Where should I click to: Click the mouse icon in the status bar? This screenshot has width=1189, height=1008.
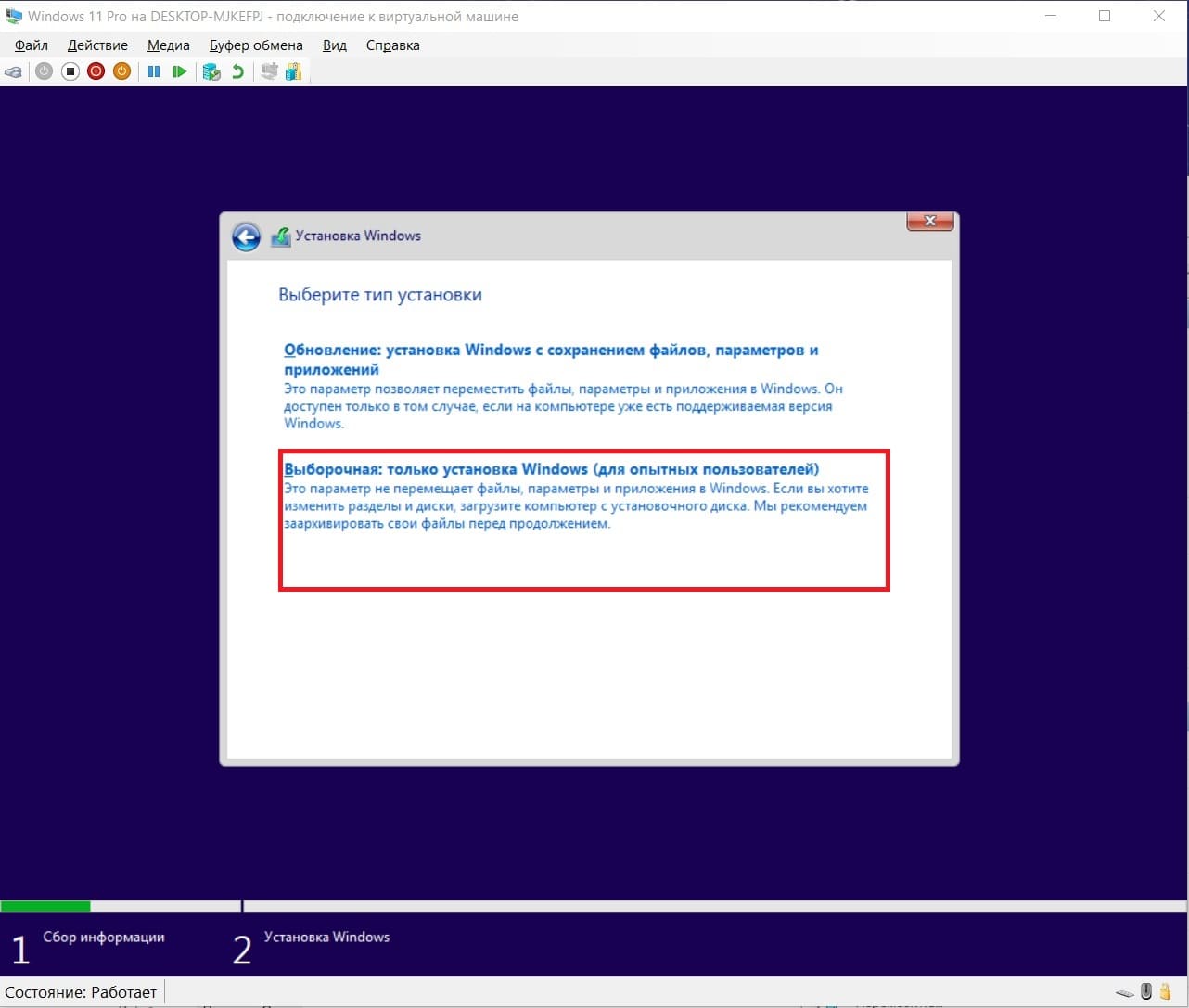click(1146, 991)
